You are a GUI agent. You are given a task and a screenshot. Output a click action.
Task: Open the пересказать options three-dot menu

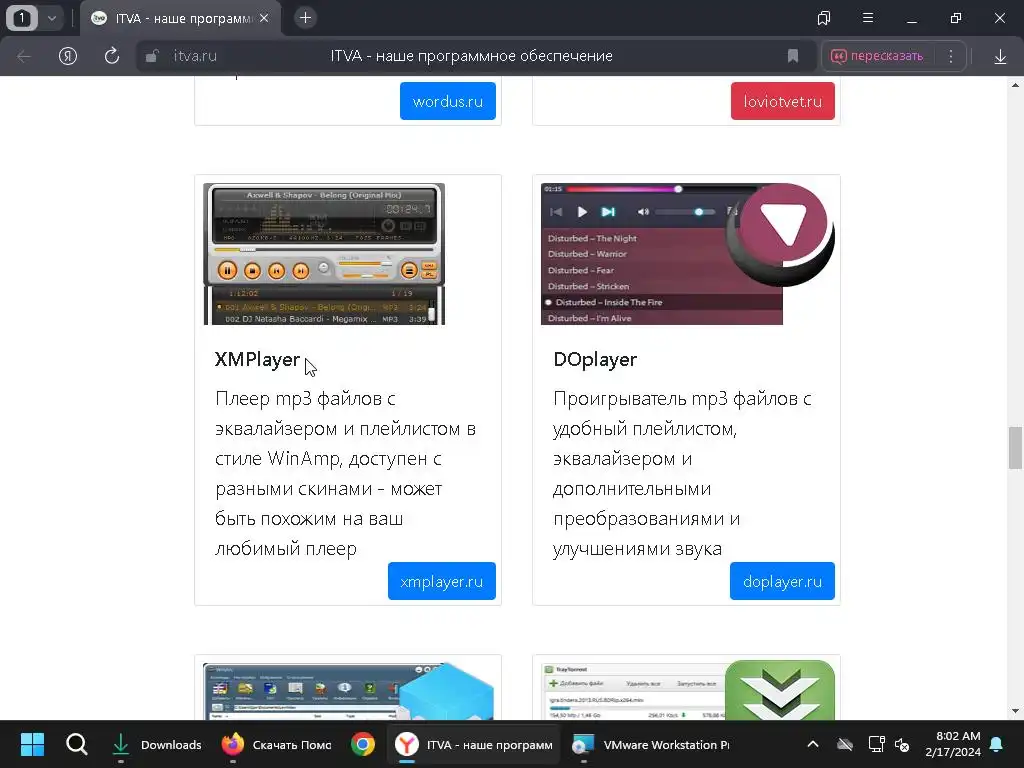click(x=951, y=56)
